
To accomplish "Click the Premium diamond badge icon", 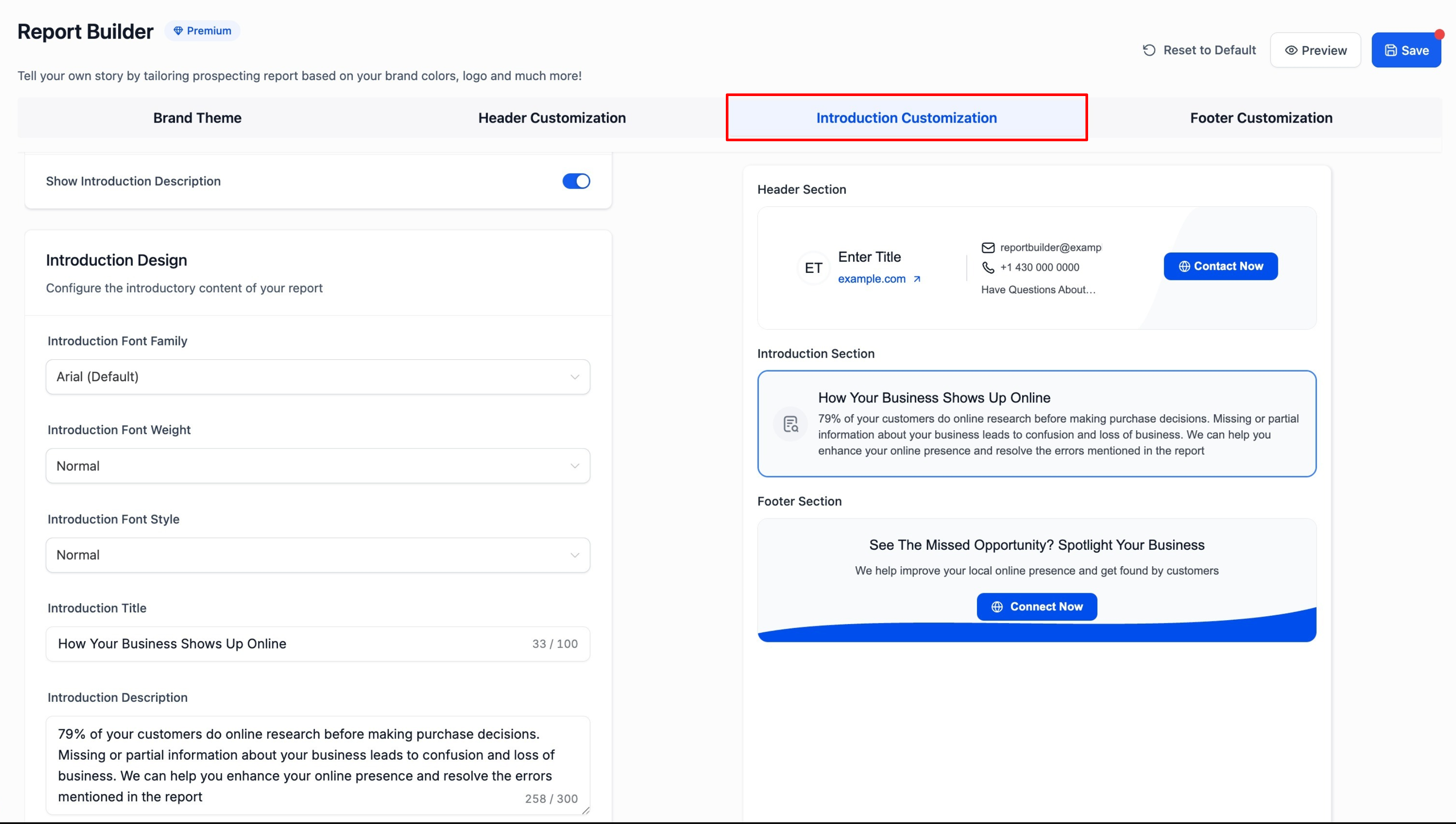I will pos(178,30).
